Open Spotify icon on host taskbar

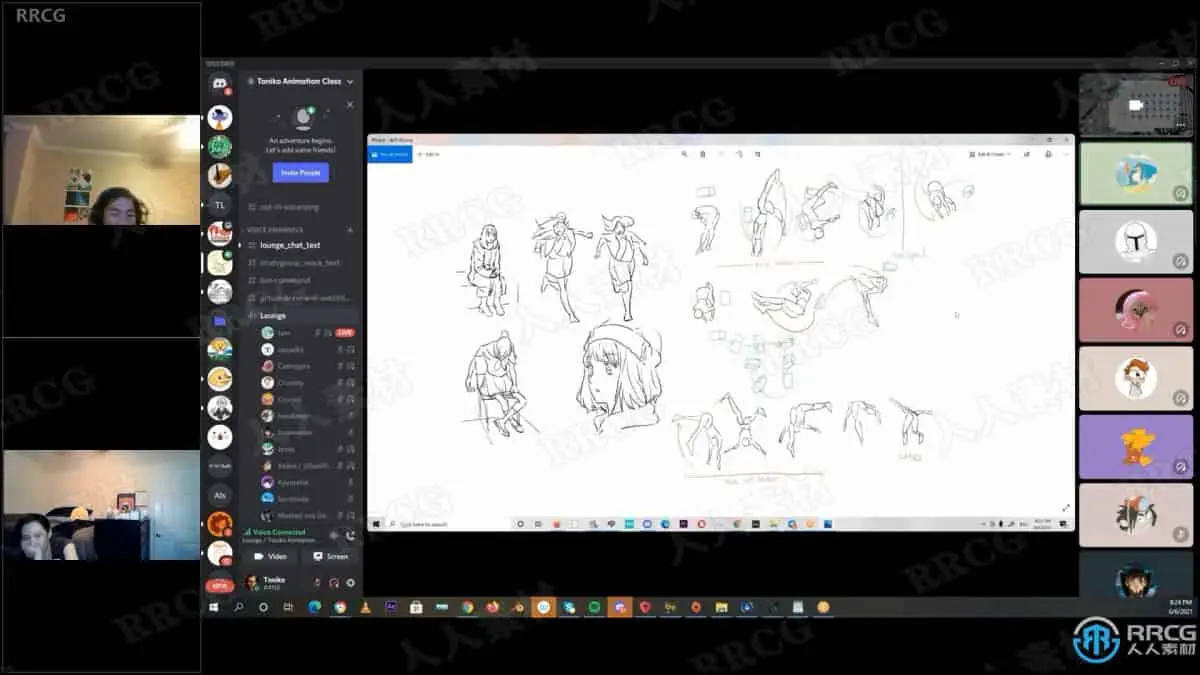(x=594, y=607)
